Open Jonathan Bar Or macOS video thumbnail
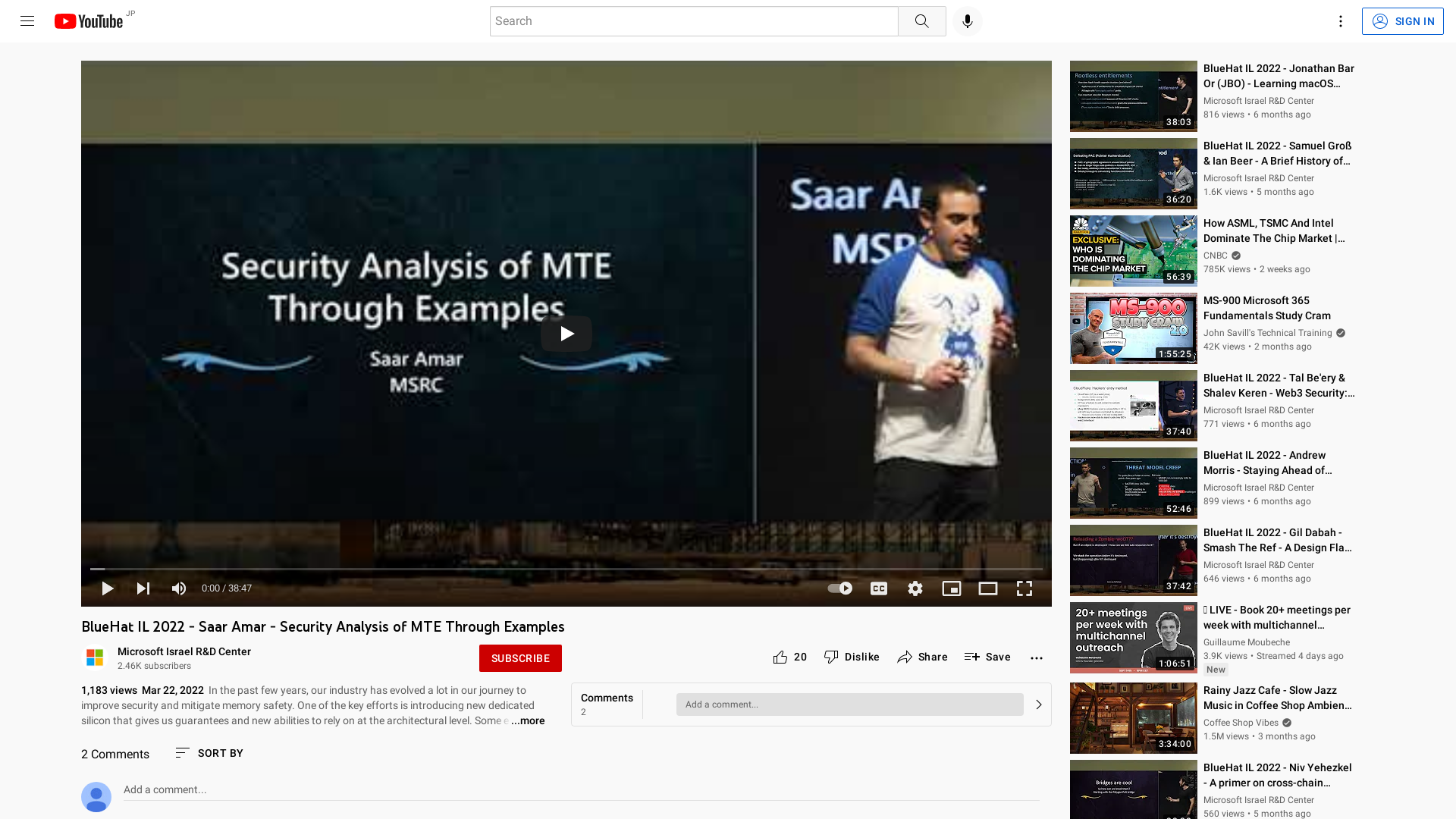Viewport: 1456px width, 819px height. [x=1133, y=96]
